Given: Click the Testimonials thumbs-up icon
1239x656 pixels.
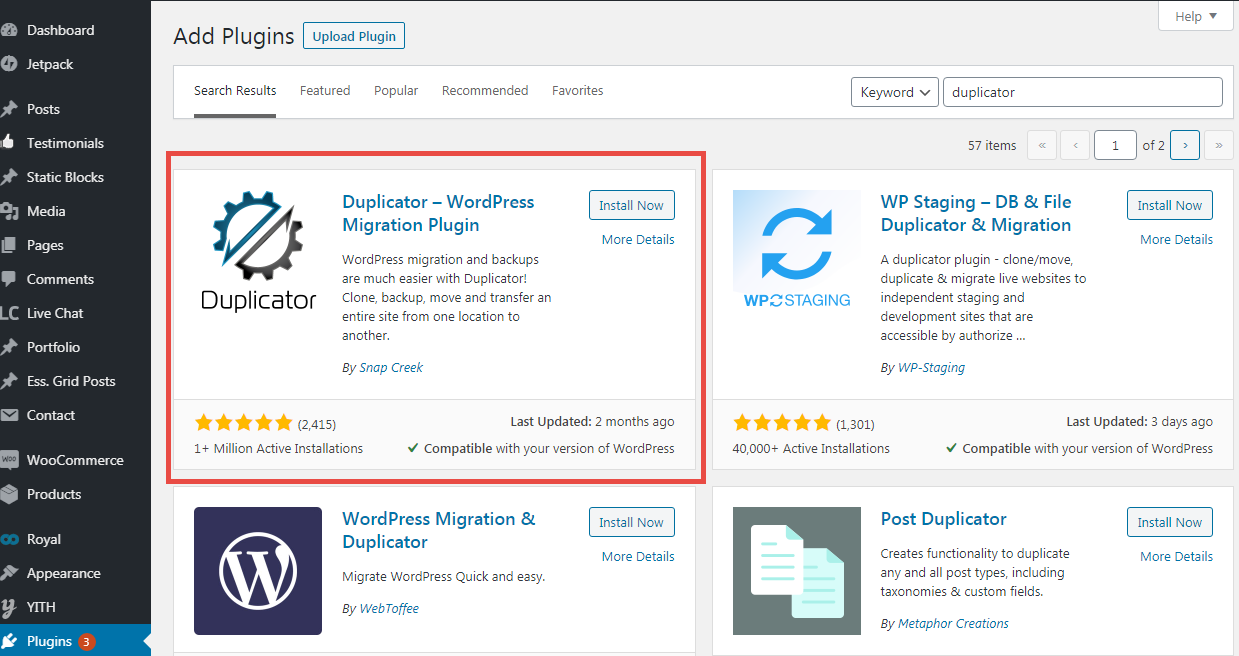Looking at the screenshot, I should pyautogui.click(x=8, y=143).
